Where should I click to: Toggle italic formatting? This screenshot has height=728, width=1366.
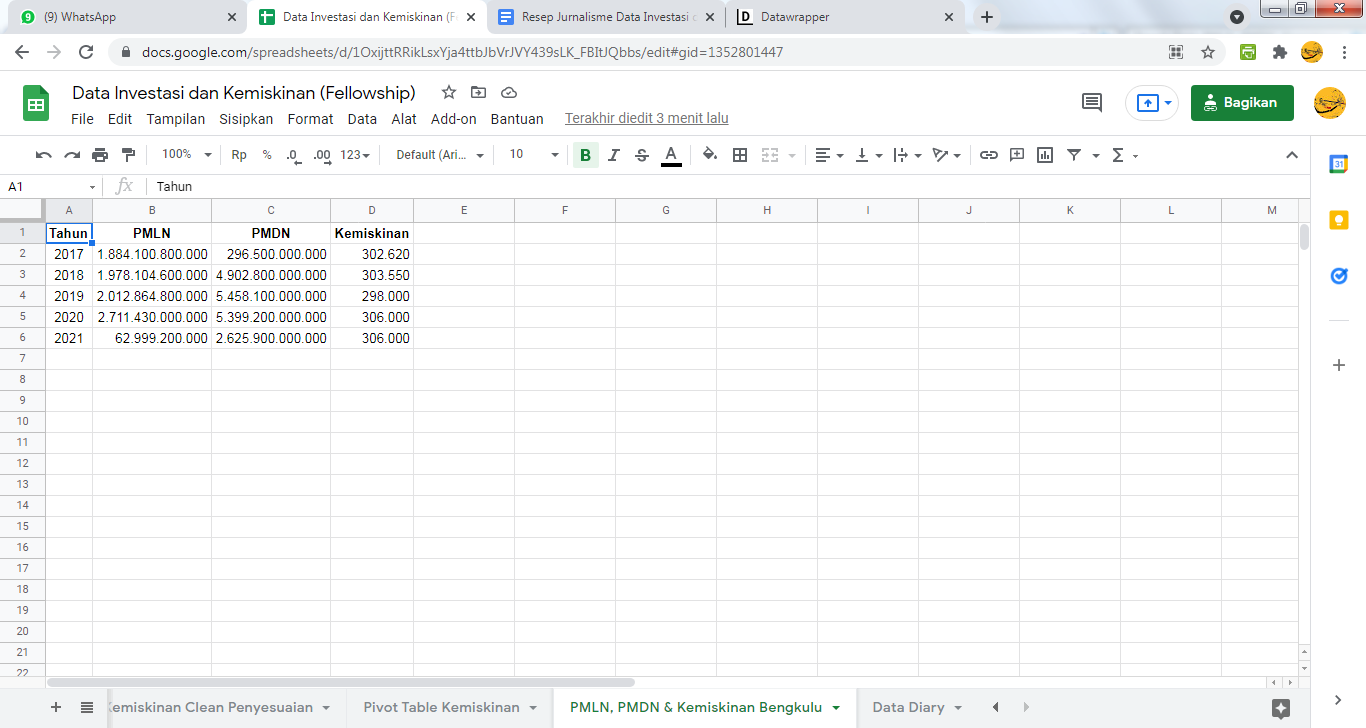[x=614, y=155]
